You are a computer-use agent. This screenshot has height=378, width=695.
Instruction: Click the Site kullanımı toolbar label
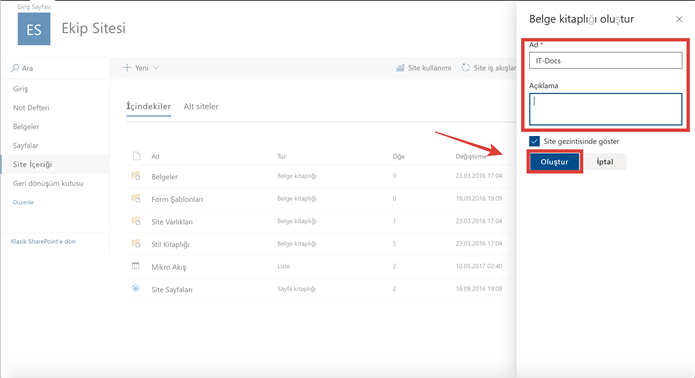click(x=429, y=68)
